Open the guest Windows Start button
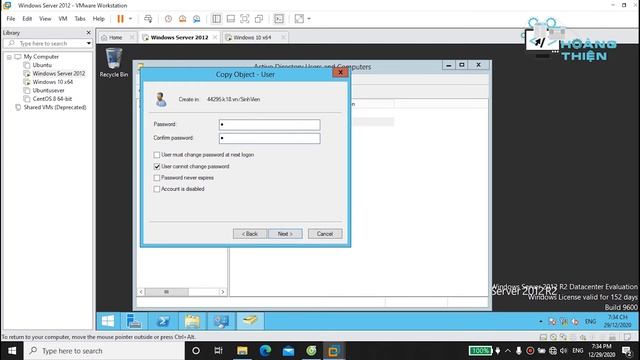640x360 pixels. [x=108, y=321]
